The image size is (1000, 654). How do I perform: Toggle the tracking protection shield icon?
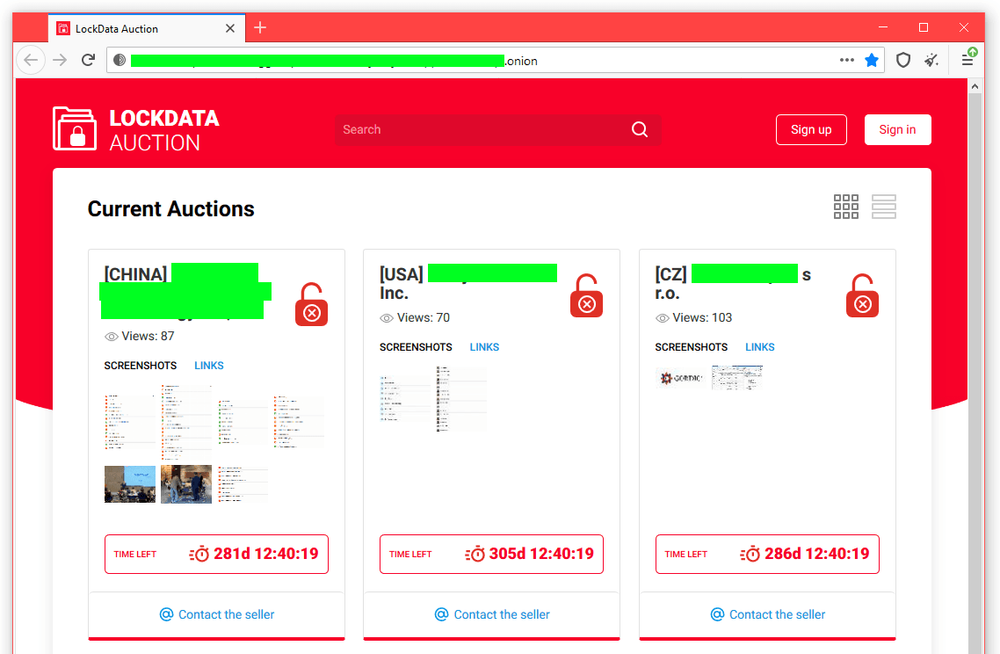tap(903, 60)
